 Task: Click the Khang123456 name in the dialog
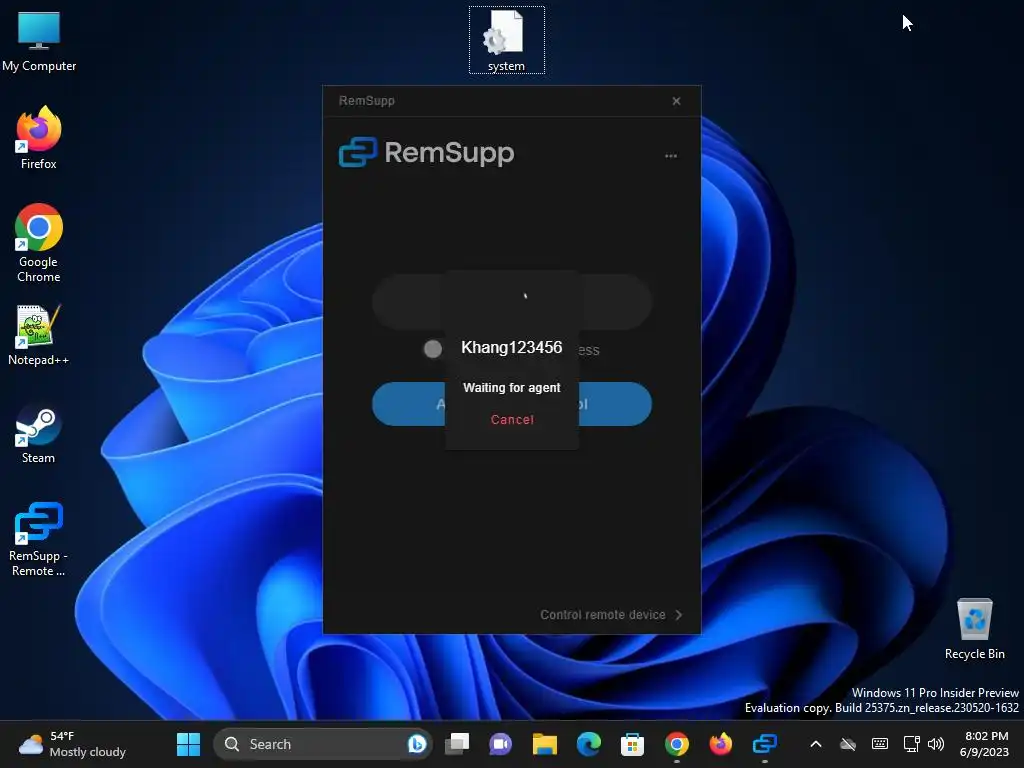pyautogui.click(x=511, y=347)
